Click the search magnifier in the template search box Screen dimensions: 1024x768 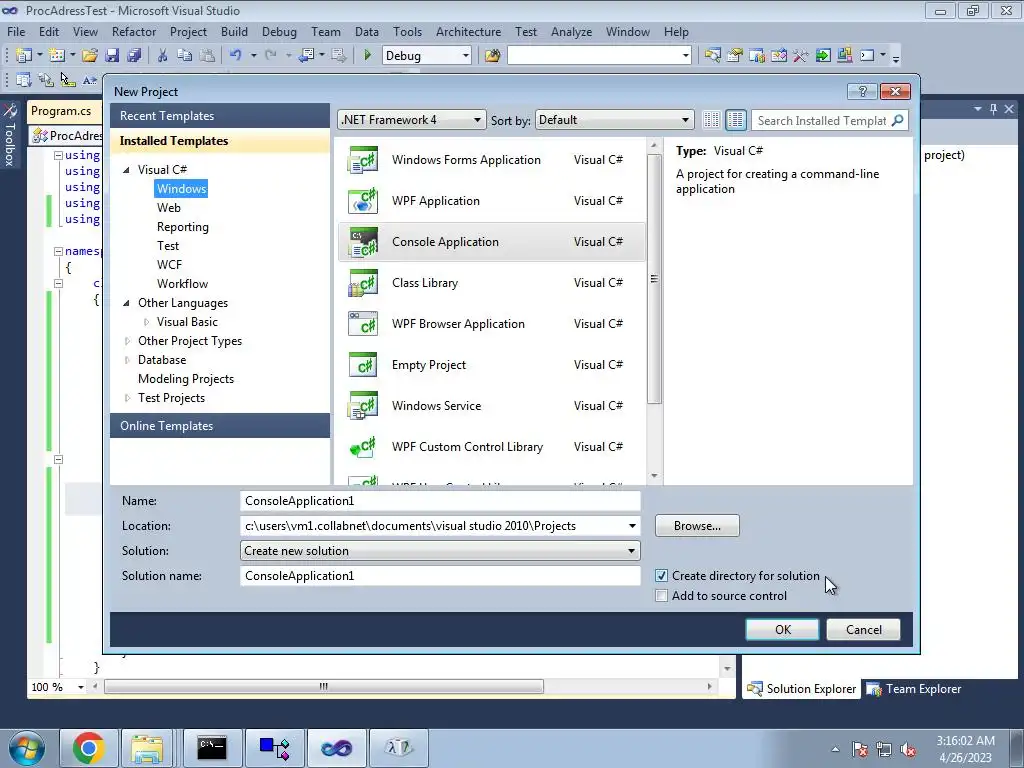(898, 120)
